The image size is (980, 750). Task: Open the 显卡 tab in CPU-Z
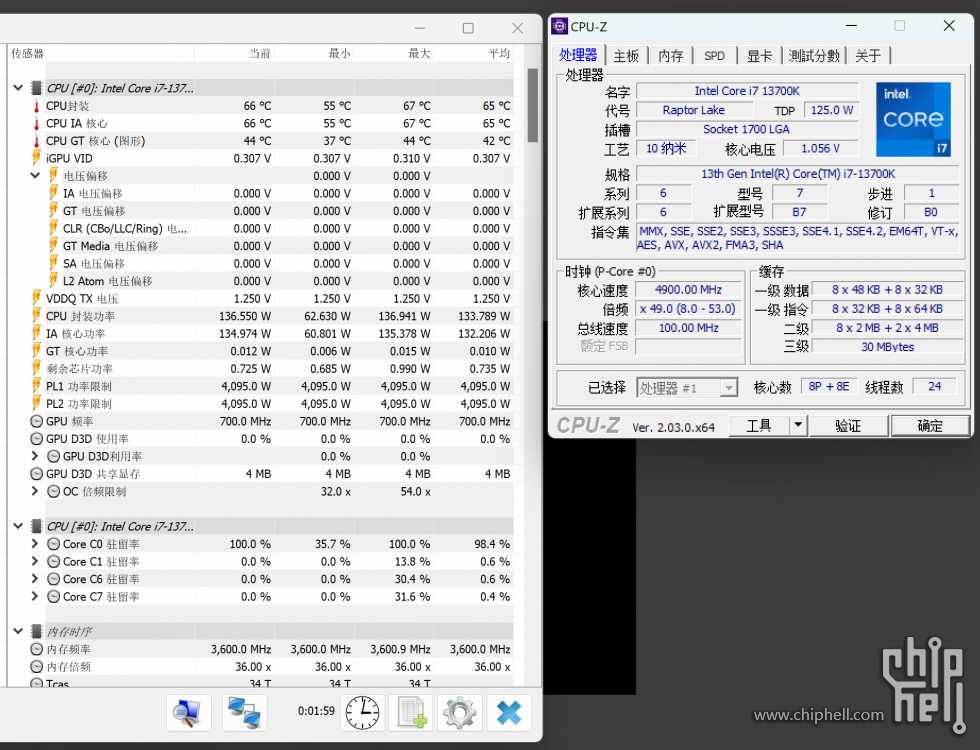pyautogui.click(x=759, y=56)
